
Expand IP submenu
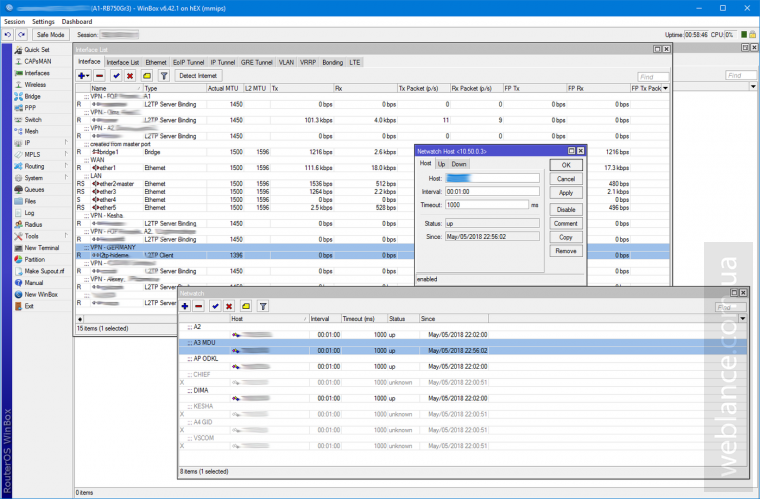pyautogui.click(x=65, y=142)
